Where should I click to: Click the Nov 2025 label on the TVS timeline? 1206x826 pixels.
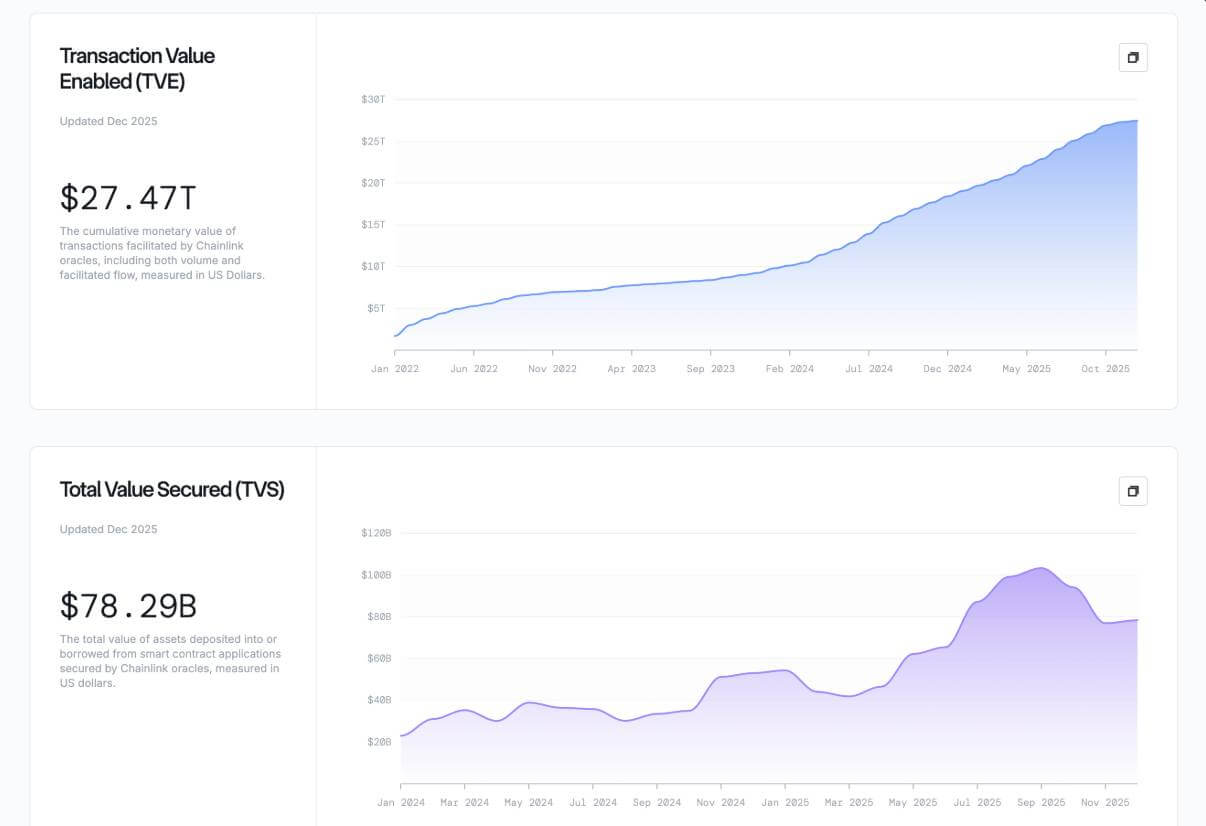1107,802
